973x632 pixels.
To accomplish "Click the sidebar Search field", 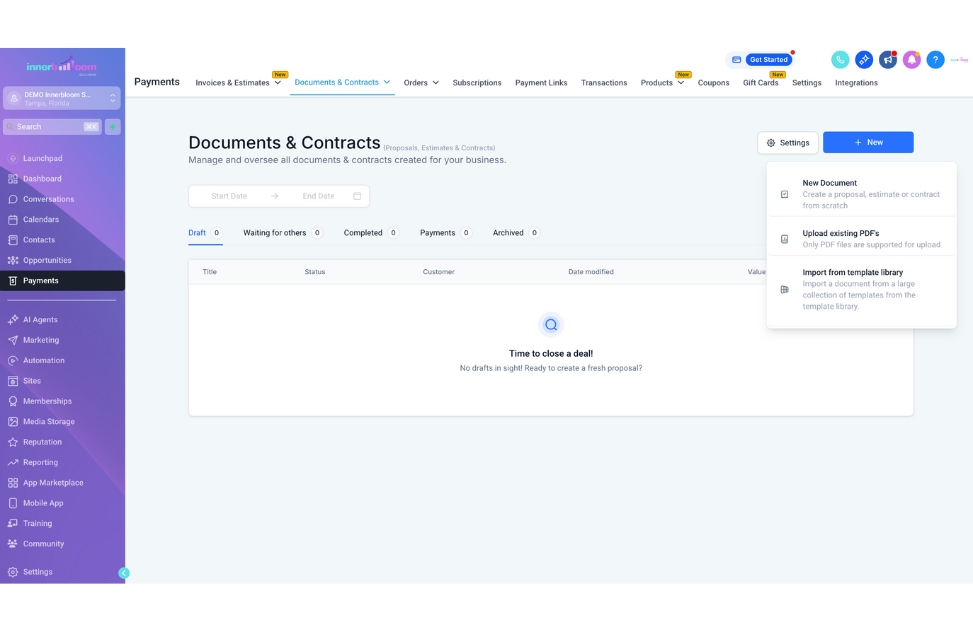I will 52,127.
